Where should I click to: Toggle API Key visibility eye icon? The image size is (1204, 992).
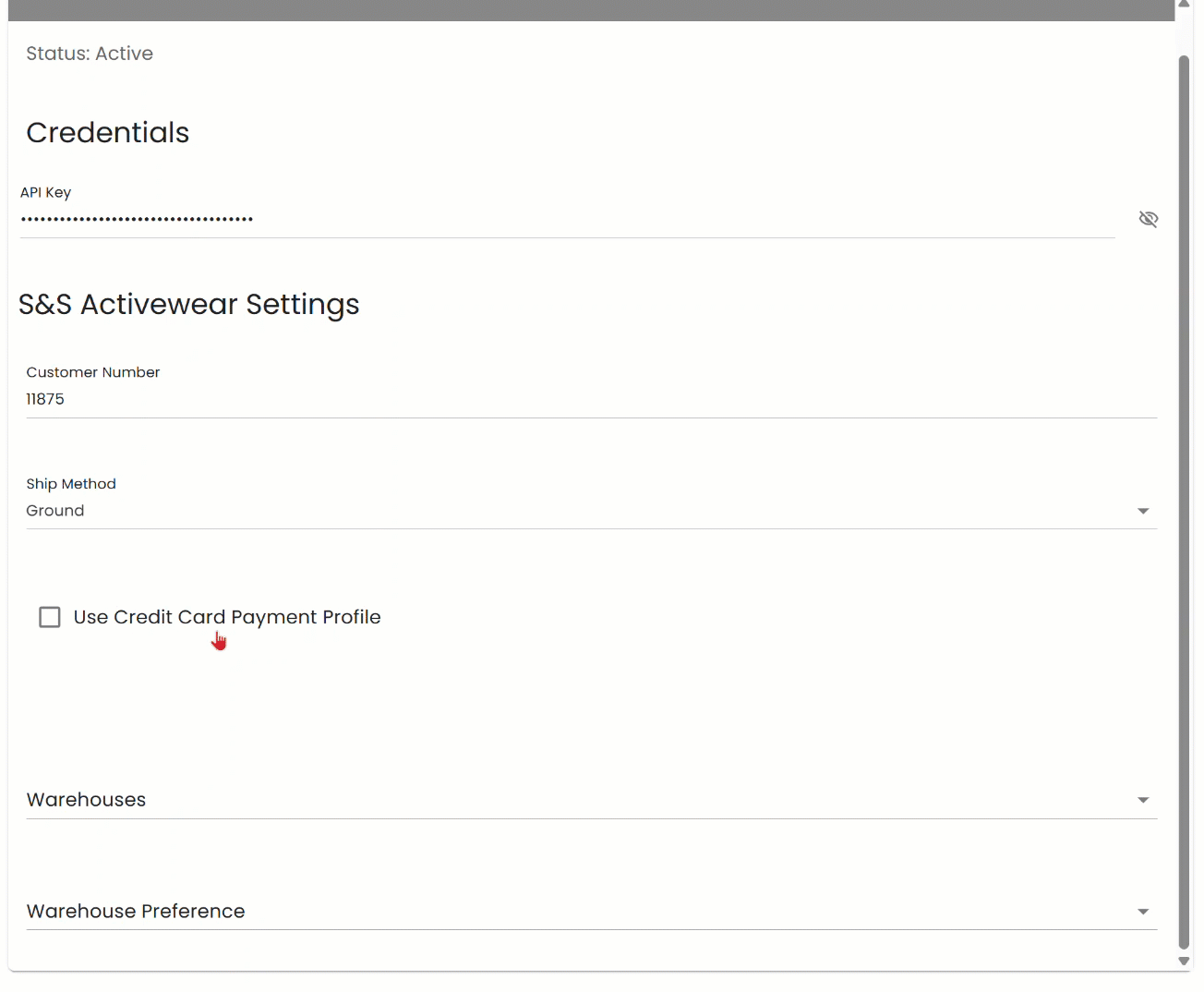pyautogui.click(x=1148, y=219)
